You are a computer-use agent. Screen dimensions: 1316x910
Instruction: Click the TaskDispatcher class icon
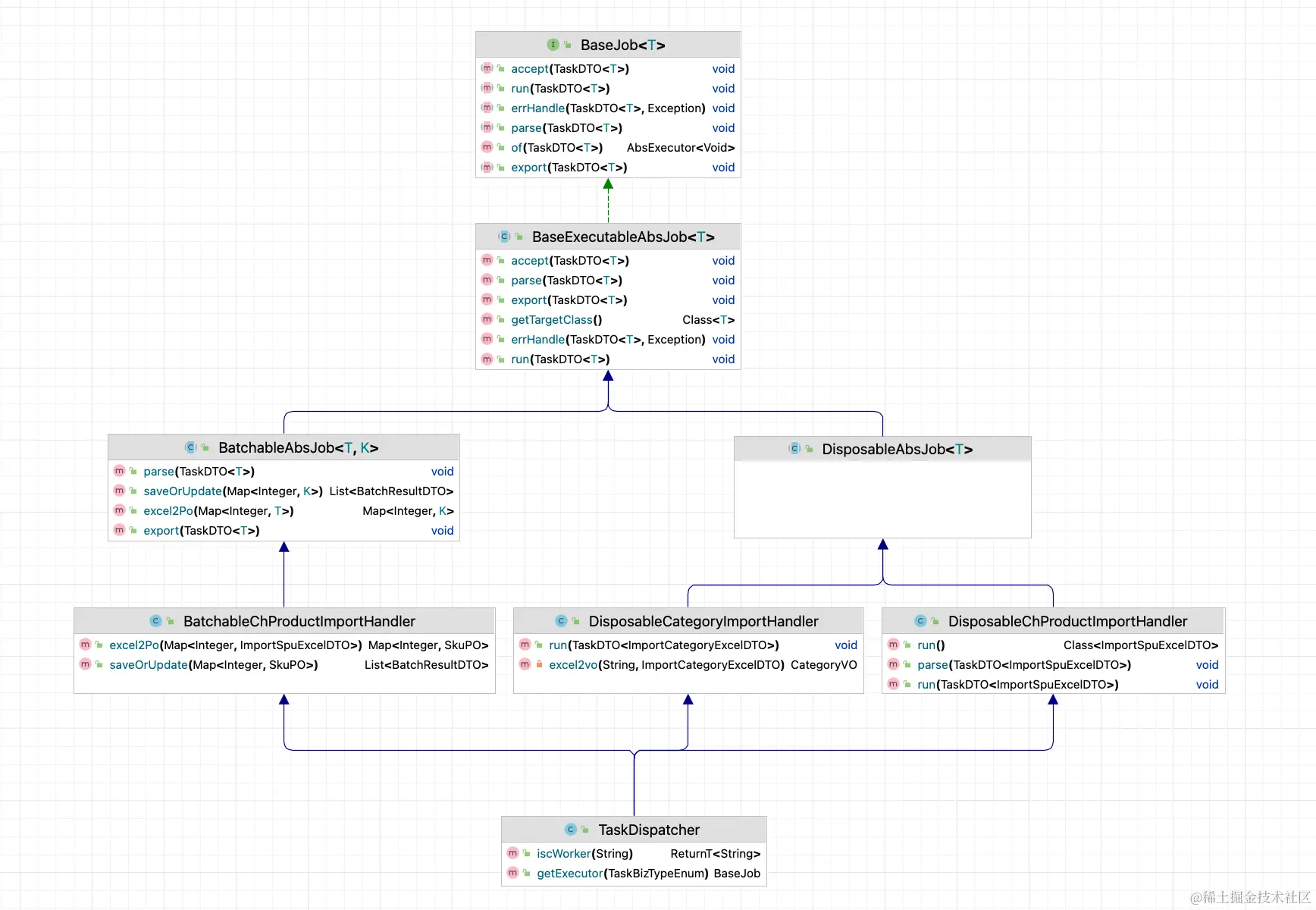coord(571,830)
